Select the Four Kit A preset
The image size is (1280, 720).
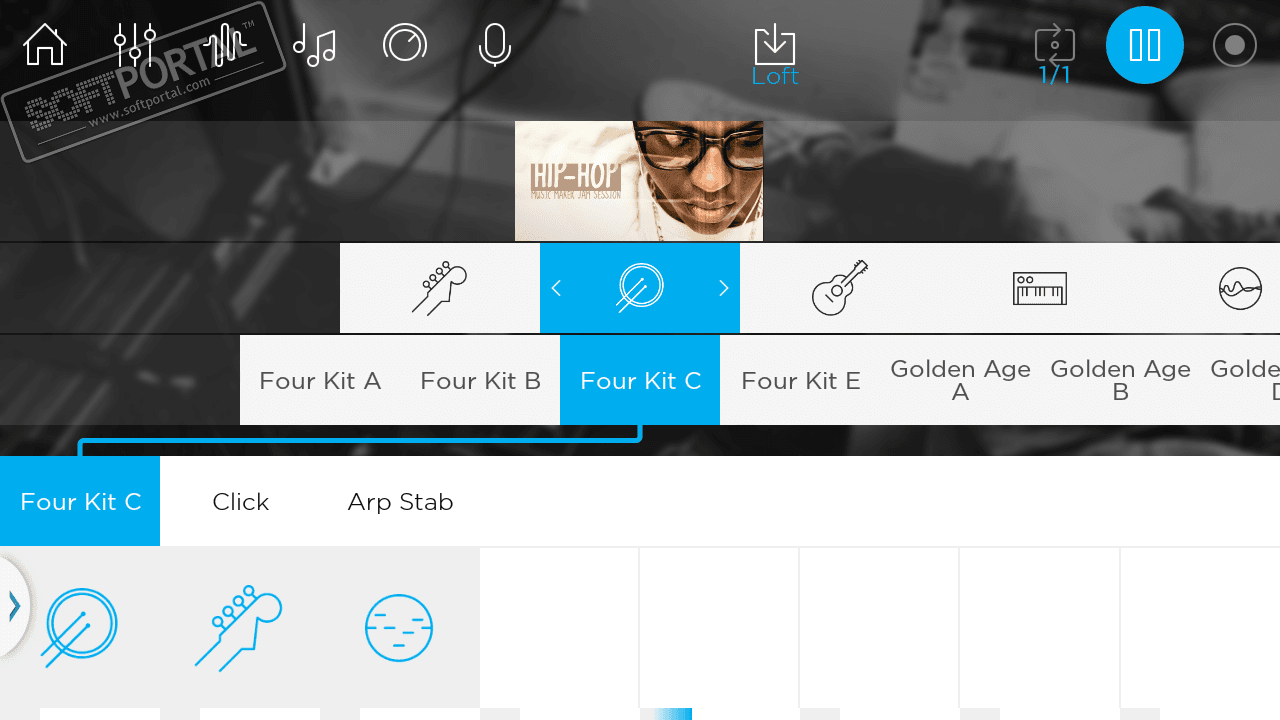(x=320, y=380)
